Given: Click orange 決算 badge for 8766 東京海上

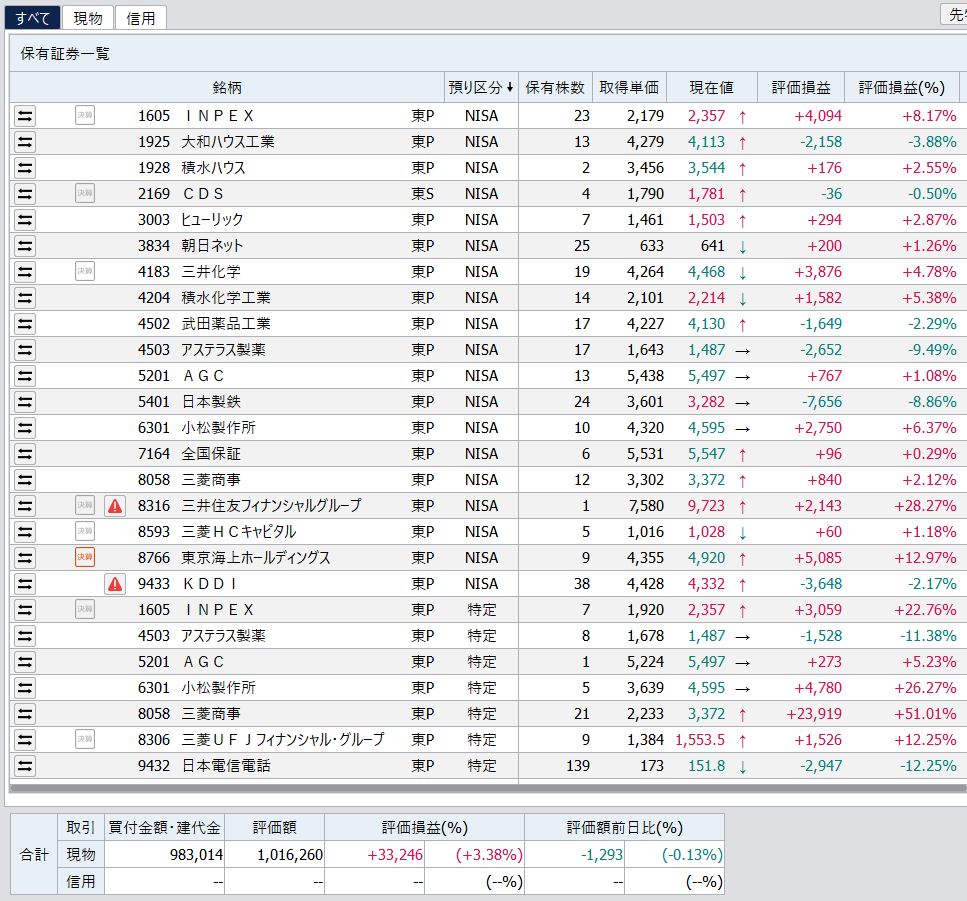Looking at the screenshot, I should pos(84,557).
